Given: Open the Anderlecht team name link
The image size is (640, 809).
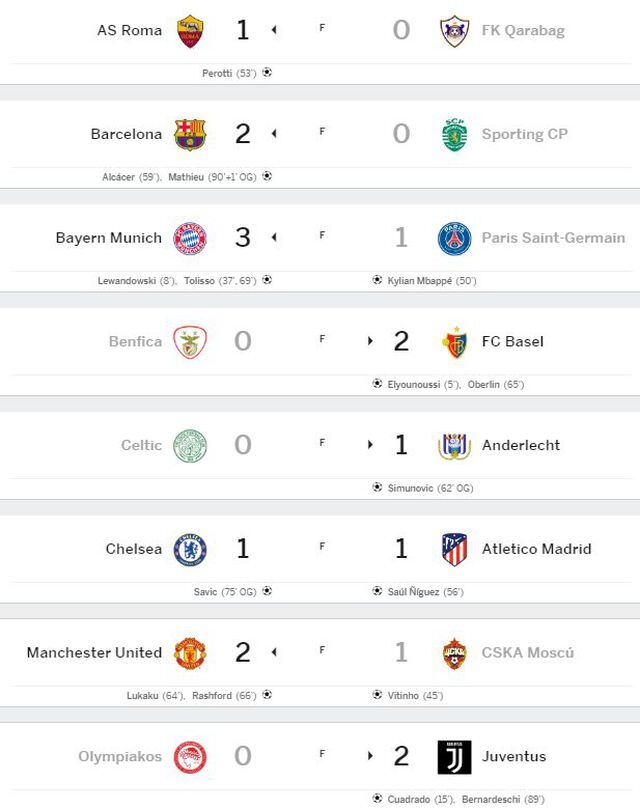Looking at the screenshot, I should pyautogui.click(x=520, y=445).
